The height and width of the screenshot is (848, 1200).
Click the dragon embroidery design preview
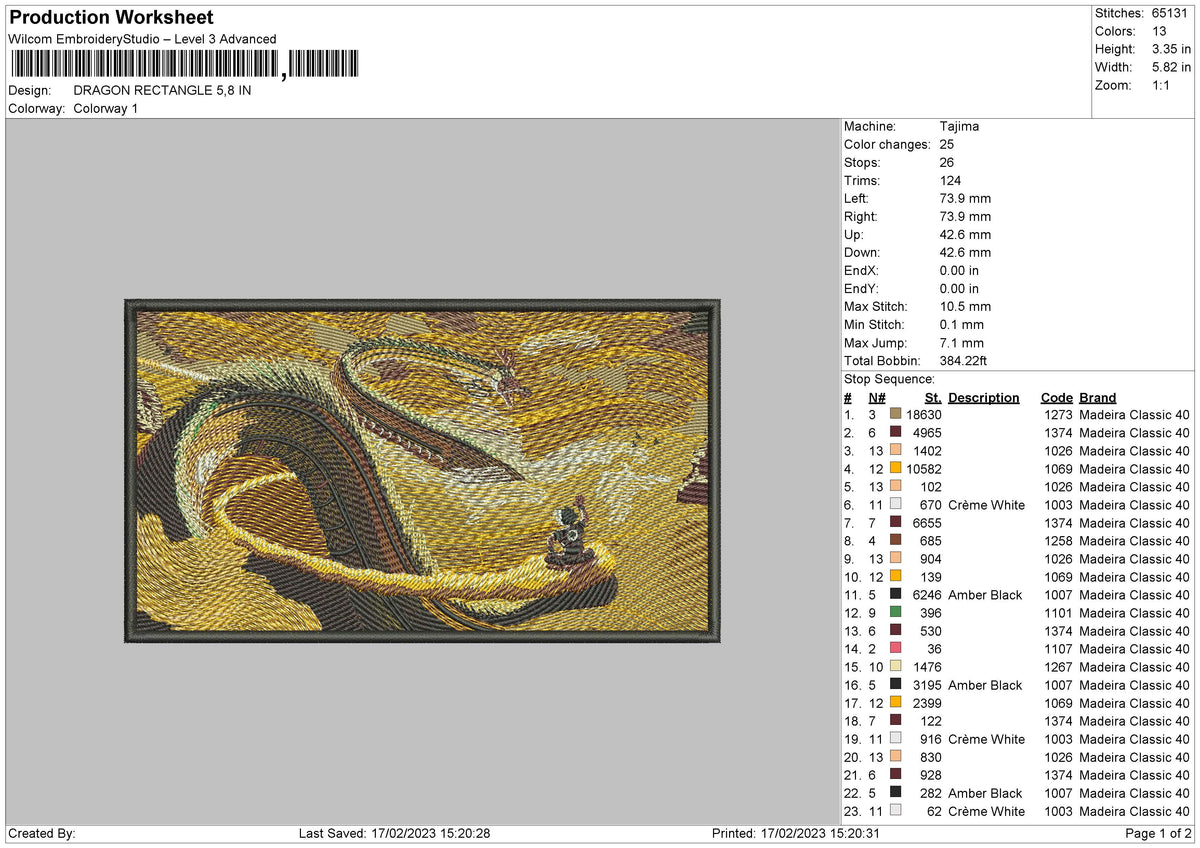point(422,470)
